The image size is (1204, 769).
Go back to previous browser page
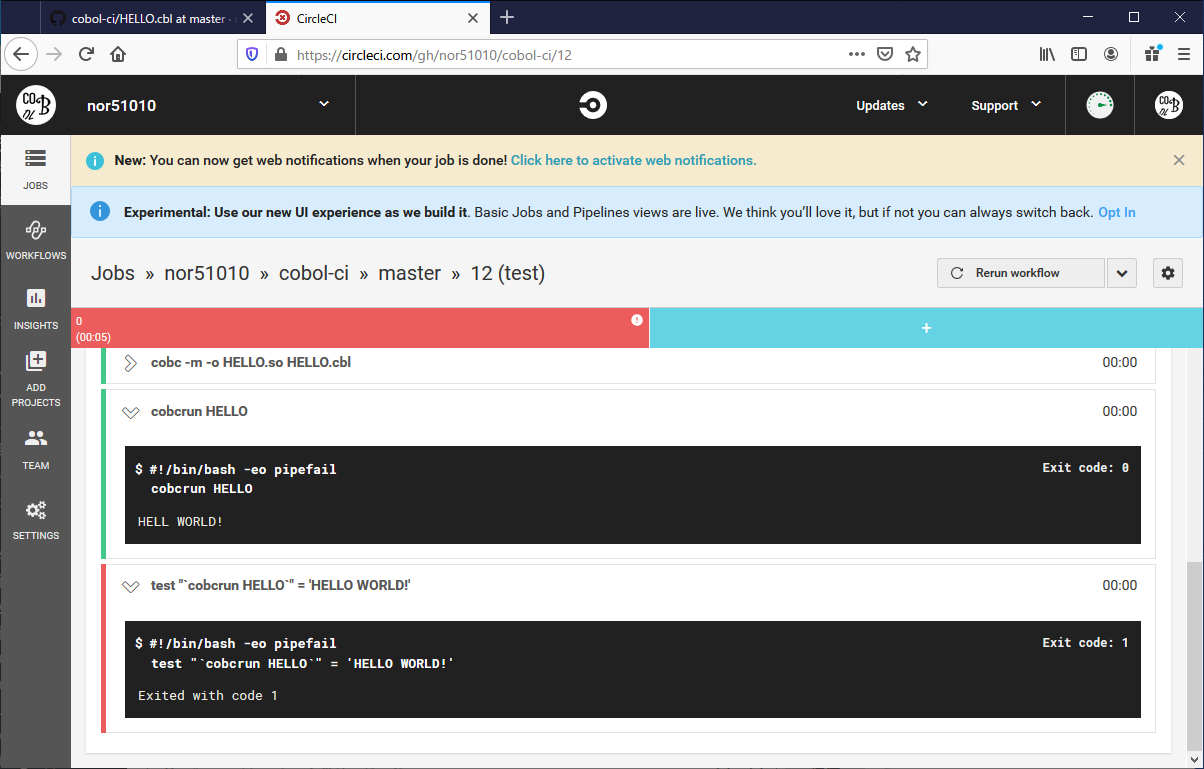click(x=22, y=55)
